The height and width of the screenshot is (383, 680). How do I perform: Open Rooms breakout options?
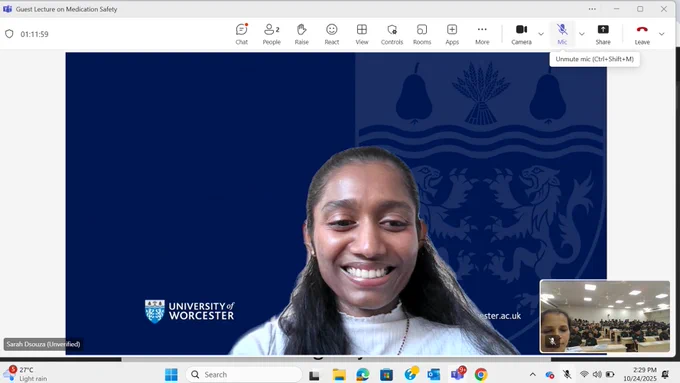(422, 34)
